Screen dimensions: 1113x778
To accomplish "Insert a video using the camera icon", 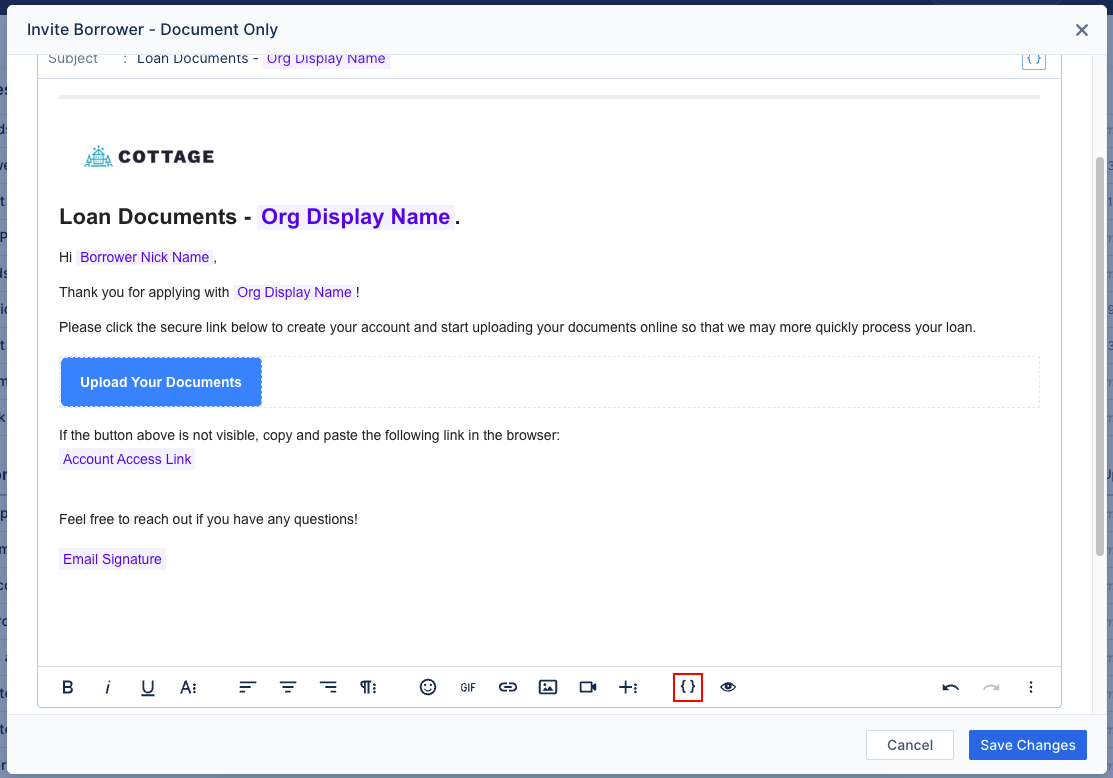I will point(587,687).
